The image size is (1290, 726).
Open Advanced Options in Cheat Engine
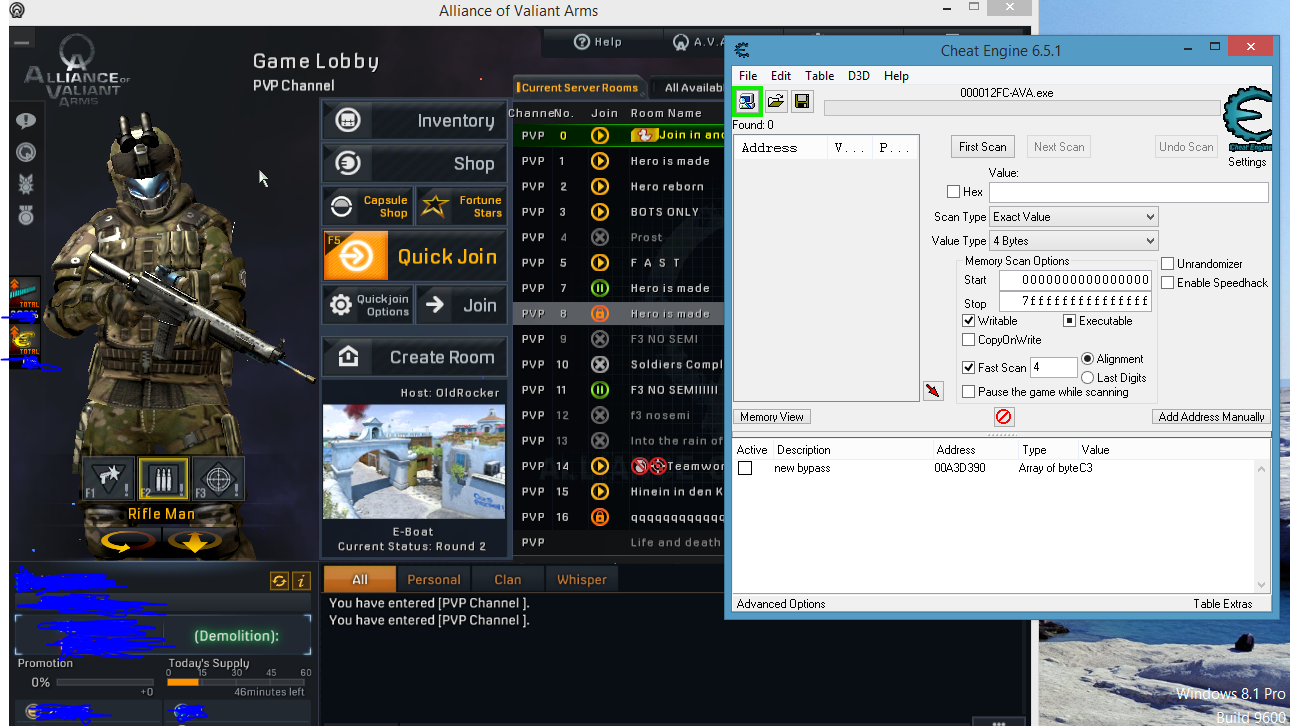(781, 604)
